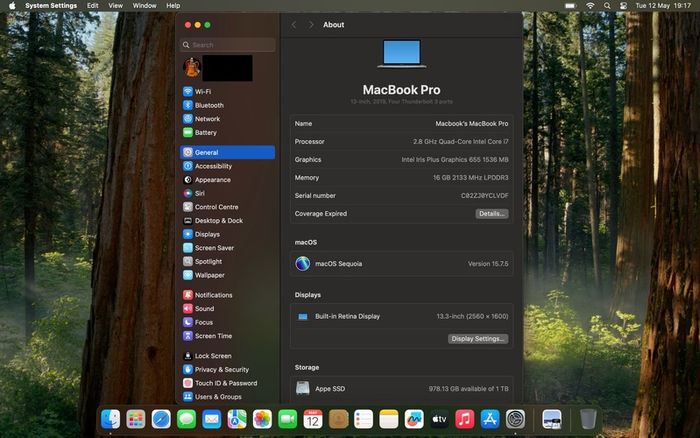Click the Apple SSD storage row
The image size is (700, 438).
[x=401, y=389]
